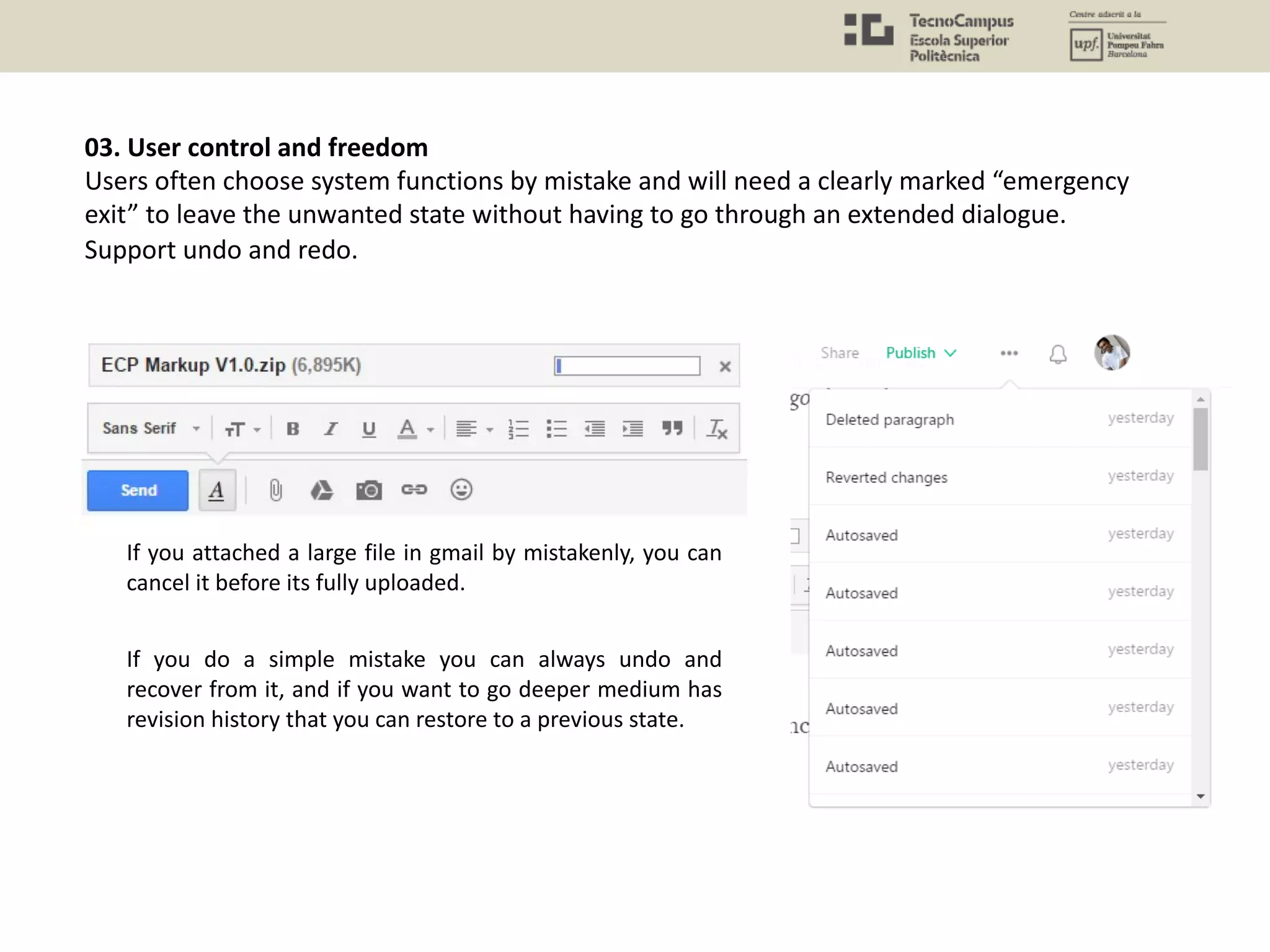The image size is (1270, 952).
Task: Insert a link with chain icon
Action: point(414,490)
